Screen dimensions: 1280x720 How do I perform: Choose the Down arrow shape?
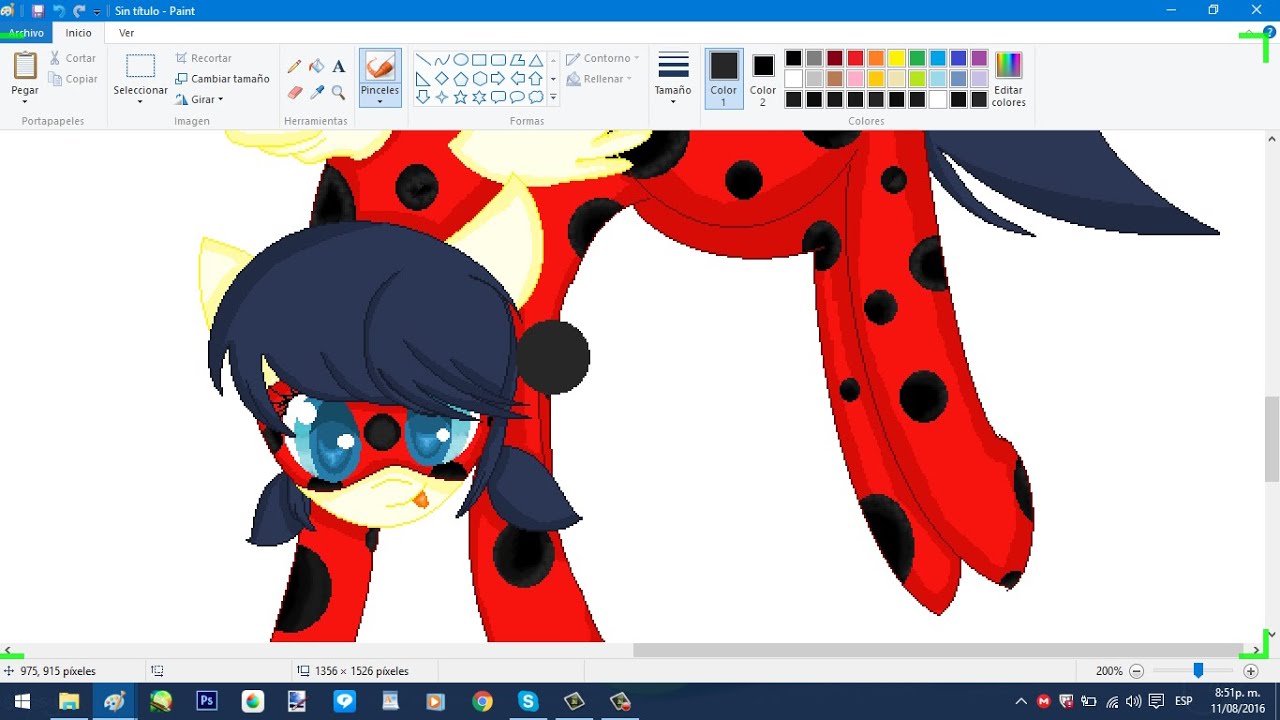coord(423,97)
